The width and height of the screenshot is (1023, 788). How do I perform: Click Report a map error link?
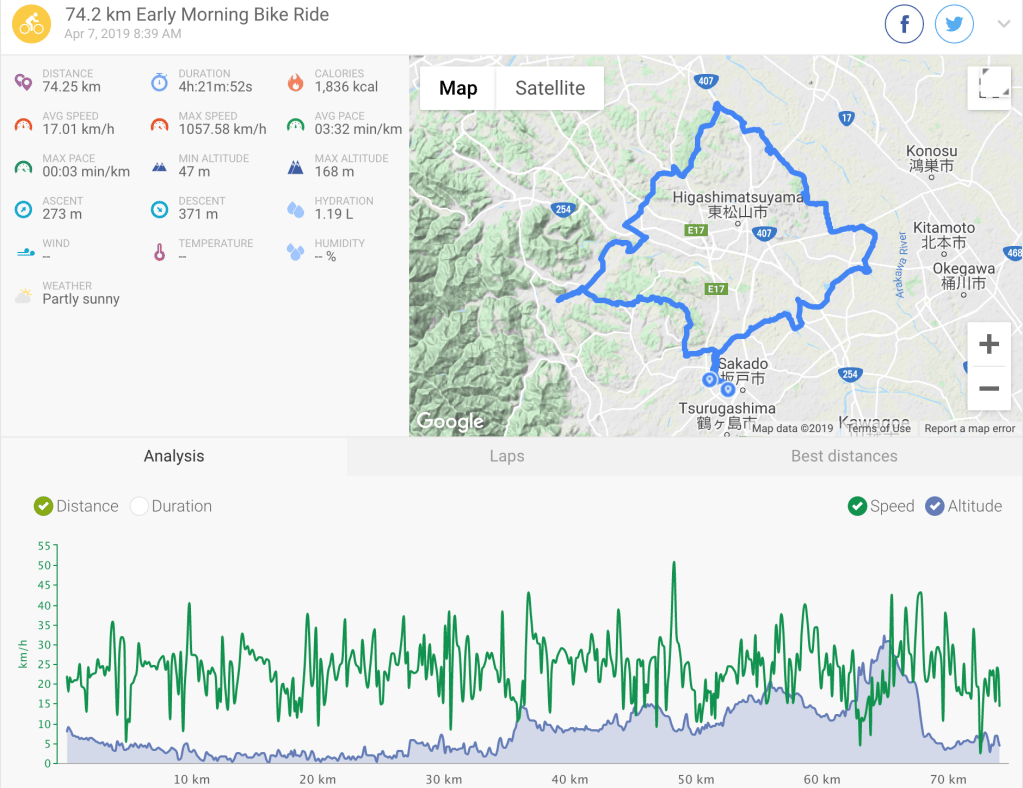click(x=970, y=429)
